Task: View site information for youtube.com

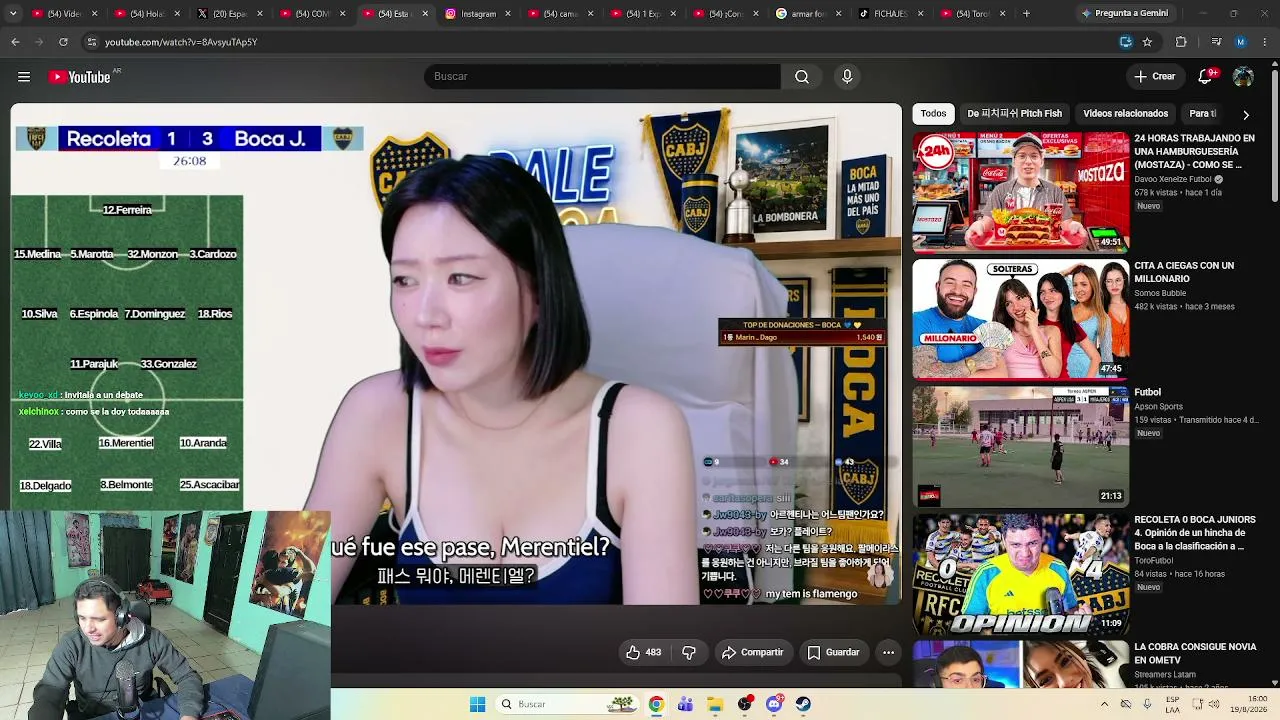Action: click(x=91, y=42)
